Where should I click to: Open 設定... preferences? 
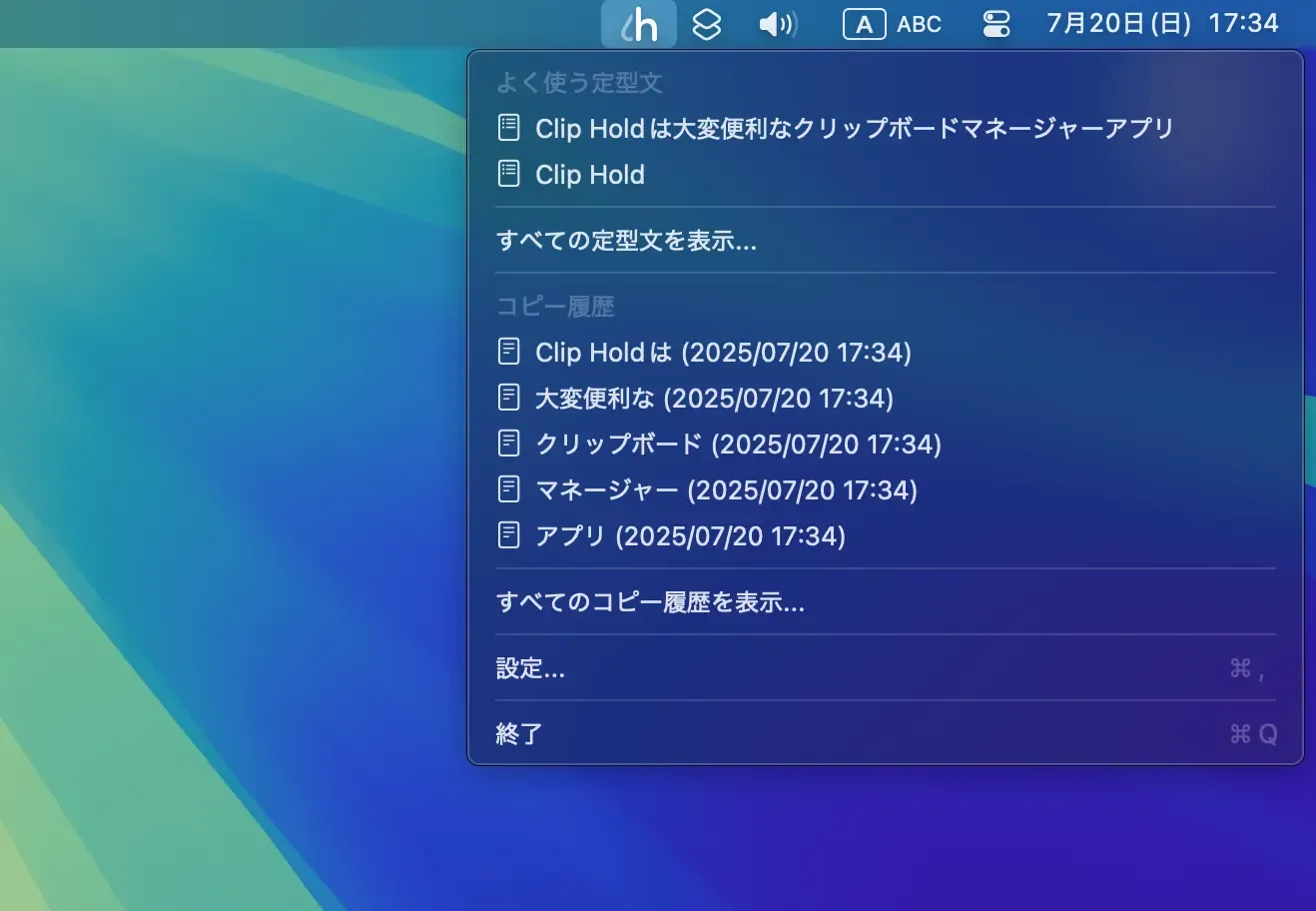(886, 667)
